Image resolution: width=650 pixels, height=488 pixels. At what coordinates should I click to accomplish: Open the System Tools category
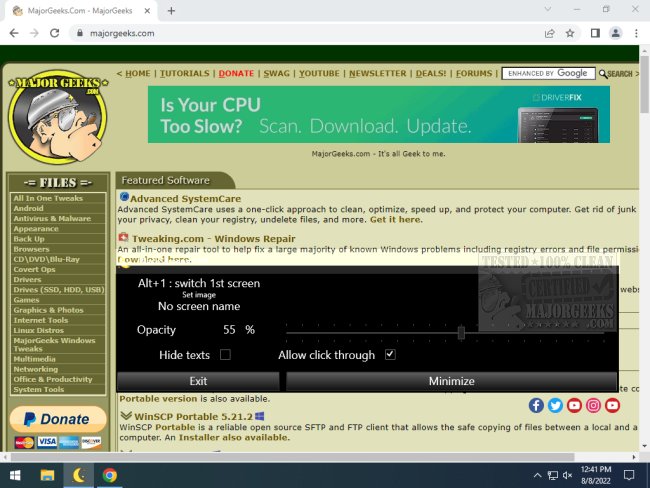39,389
